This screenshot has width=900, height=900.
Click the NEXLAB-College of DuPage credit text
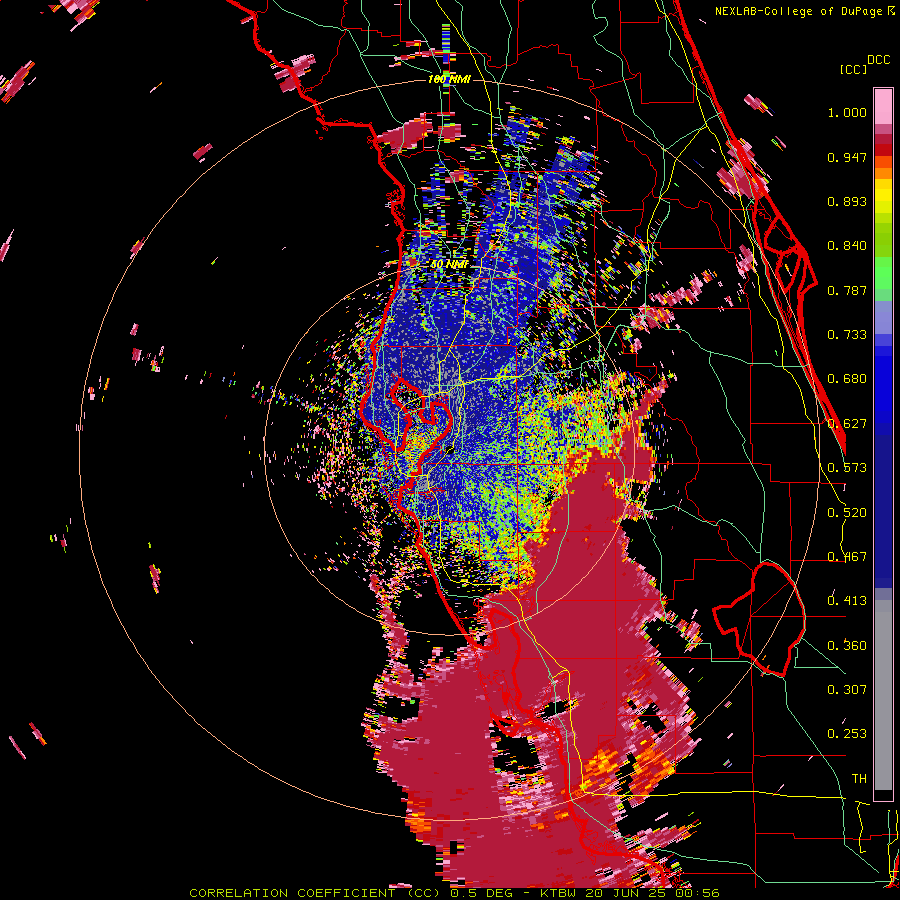798,11
